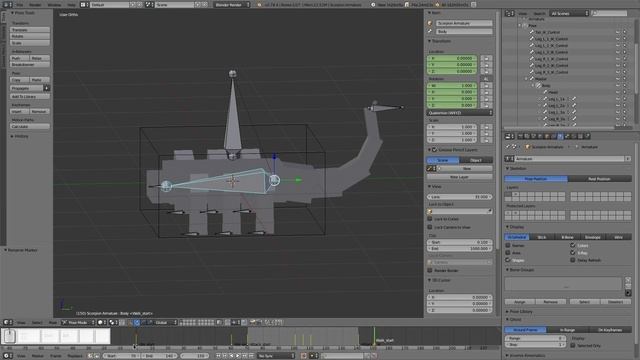The image size is (640, 360).
Task: Click the timeline editor type icon
Action: [x=7, y=356]
